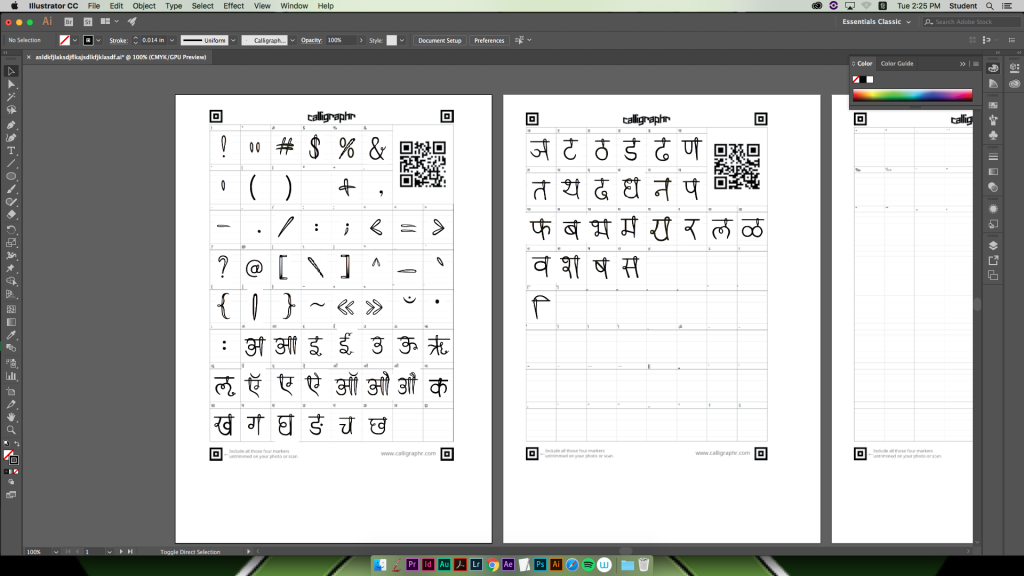Image resolution: width=1024 pixels, height=576 pixels.
Task: Choose the Eyedropper tool
Action: [x=11, y=336]
